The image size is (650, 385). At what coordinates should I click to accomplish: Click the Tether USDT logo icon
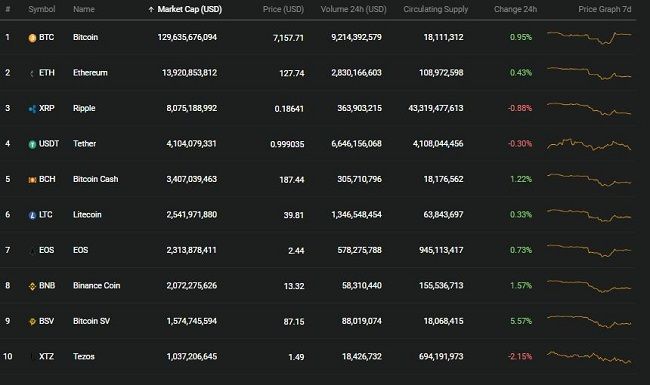coord(32,145)
